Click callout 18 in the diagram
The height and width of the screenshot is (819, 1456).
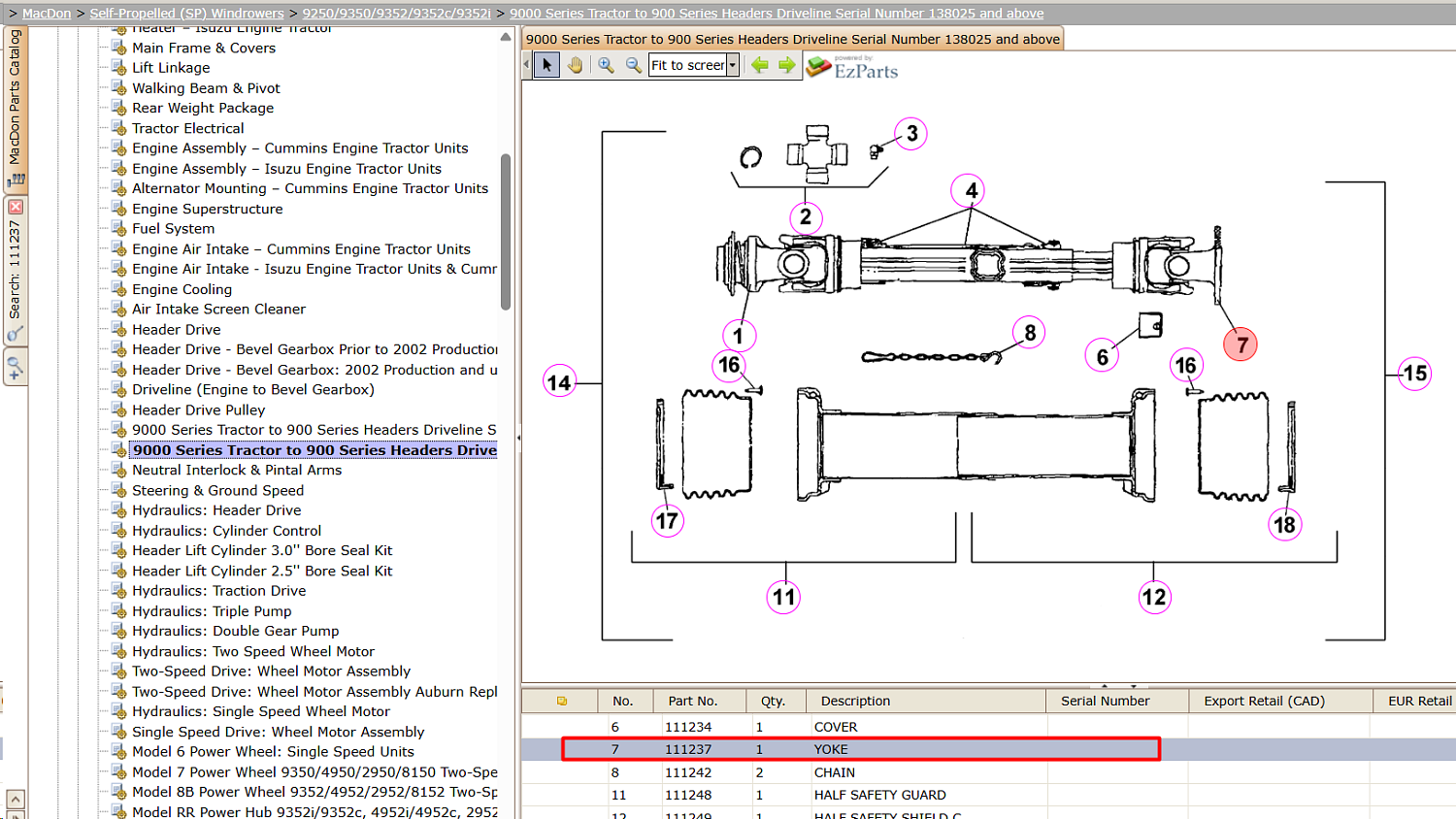point(1284,525)
